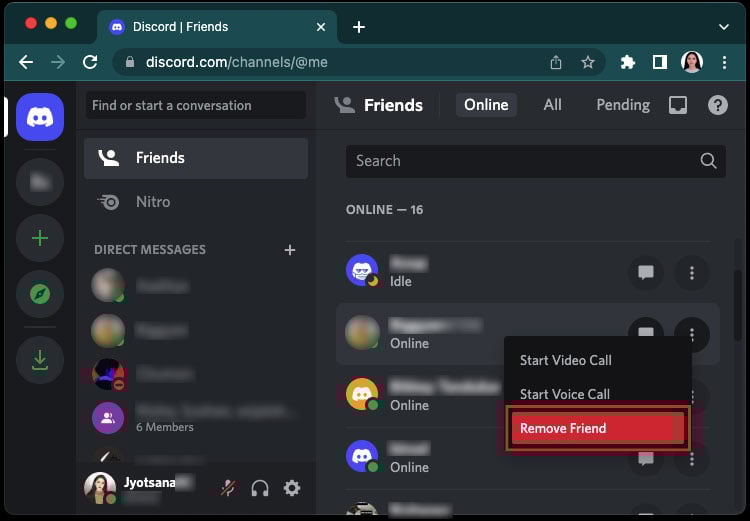Select Remove Friend in context menu
This screenshot has width=750, height=521.
point(597,428)
